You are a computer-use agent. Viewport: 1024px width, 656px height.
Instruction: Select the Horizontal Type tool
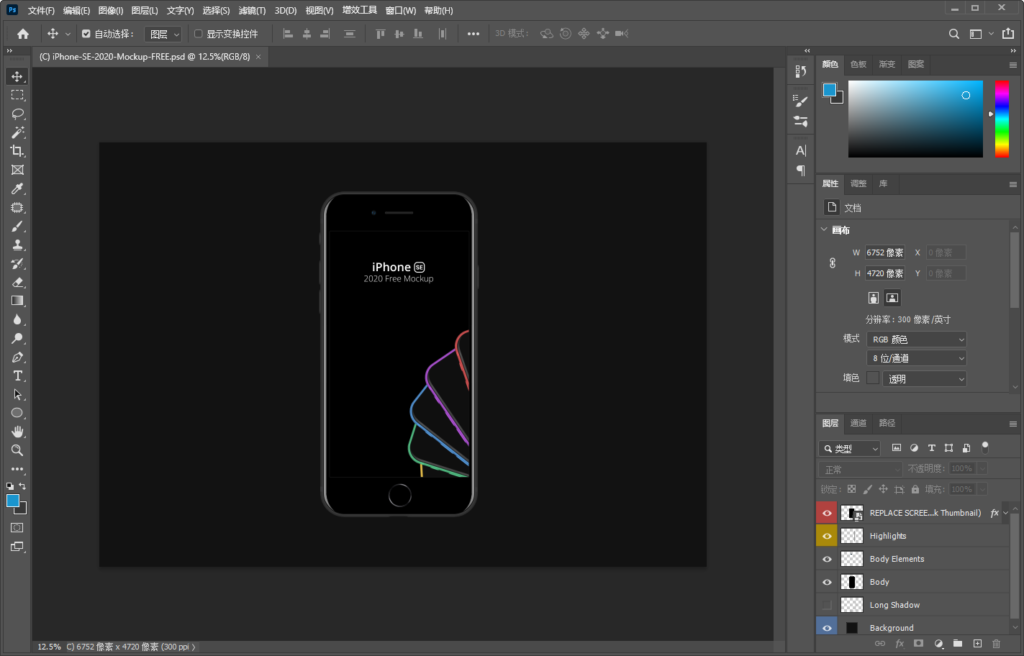pos(17,376)
